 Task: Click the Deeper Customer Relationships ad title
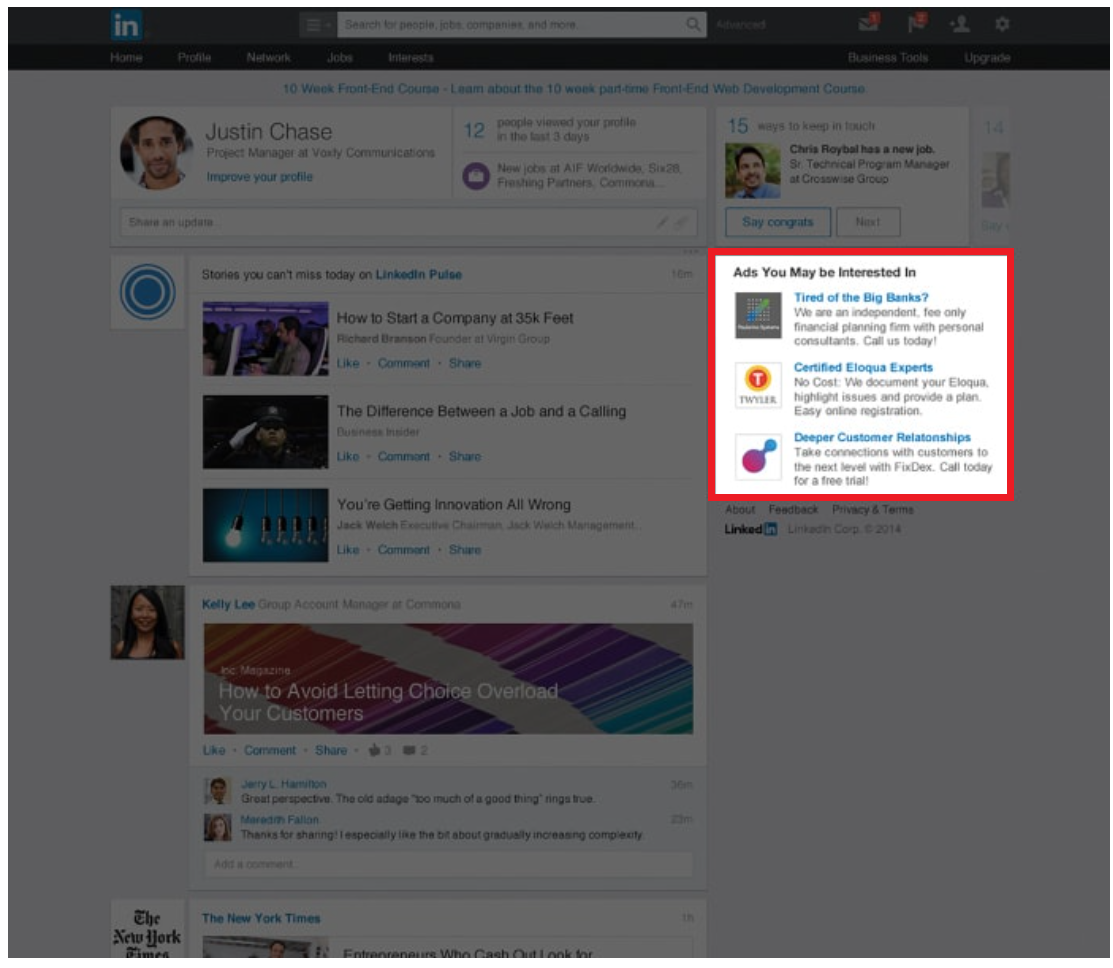[x=882, y=437]
